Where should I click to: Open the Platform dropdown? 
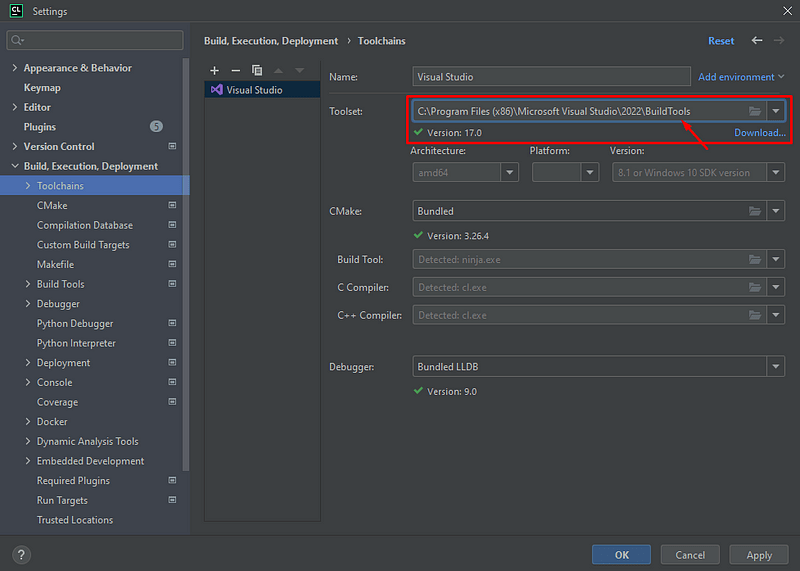(x=589, y=172)
